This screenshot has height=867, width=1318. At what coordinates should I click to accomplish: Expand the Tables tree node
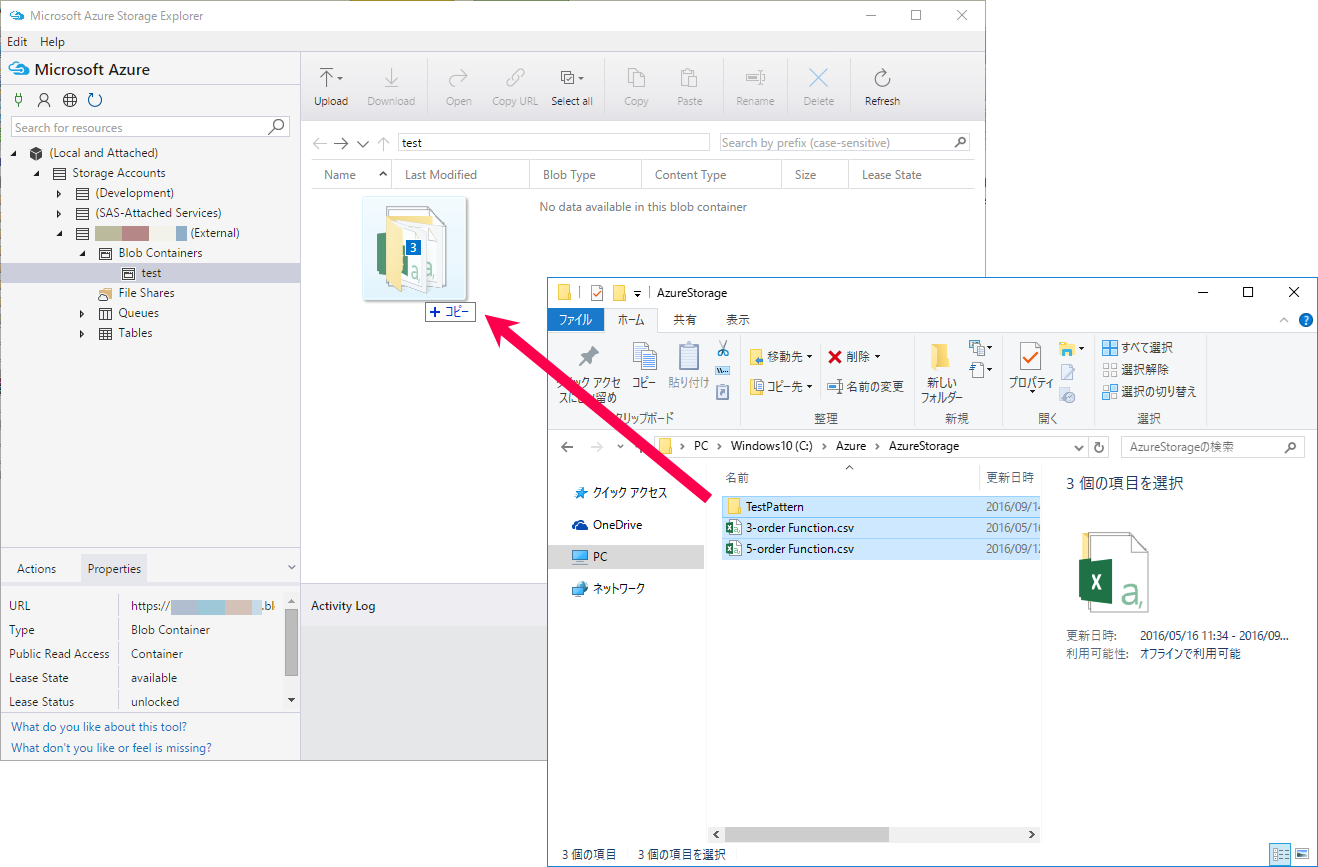pos(82,333)
